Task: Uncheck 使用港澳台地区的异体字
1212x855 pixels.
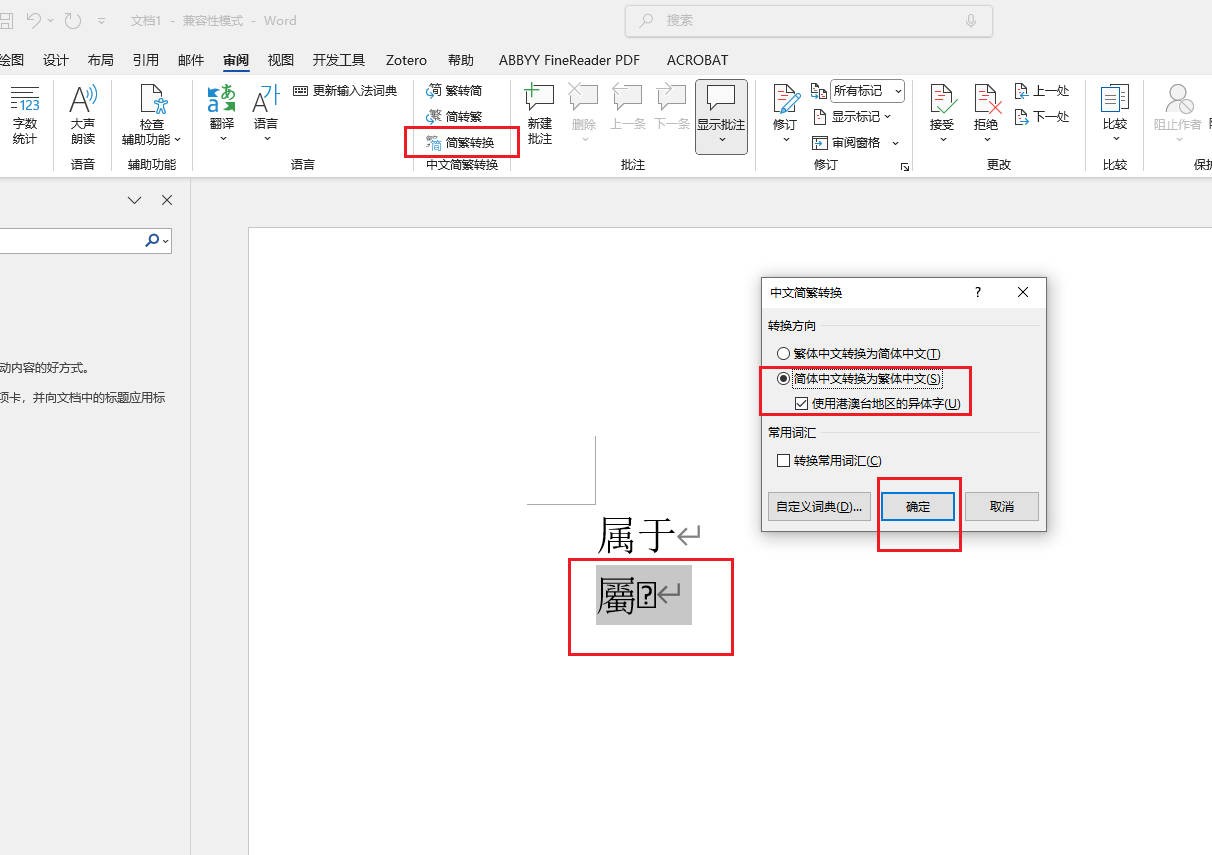Action: point(801,403)
